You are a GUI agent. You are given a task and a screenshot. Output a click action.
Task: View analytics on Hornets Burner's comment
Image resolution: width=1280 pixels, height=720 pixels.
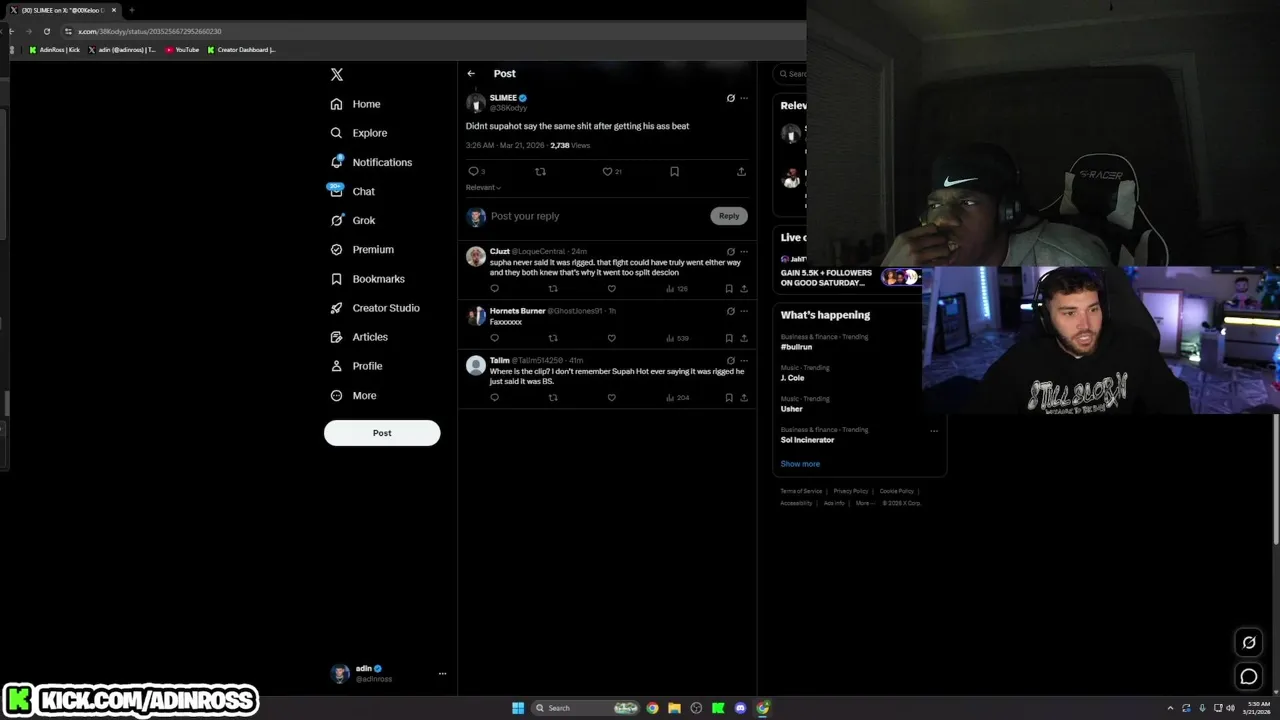(x=677, y=338)
